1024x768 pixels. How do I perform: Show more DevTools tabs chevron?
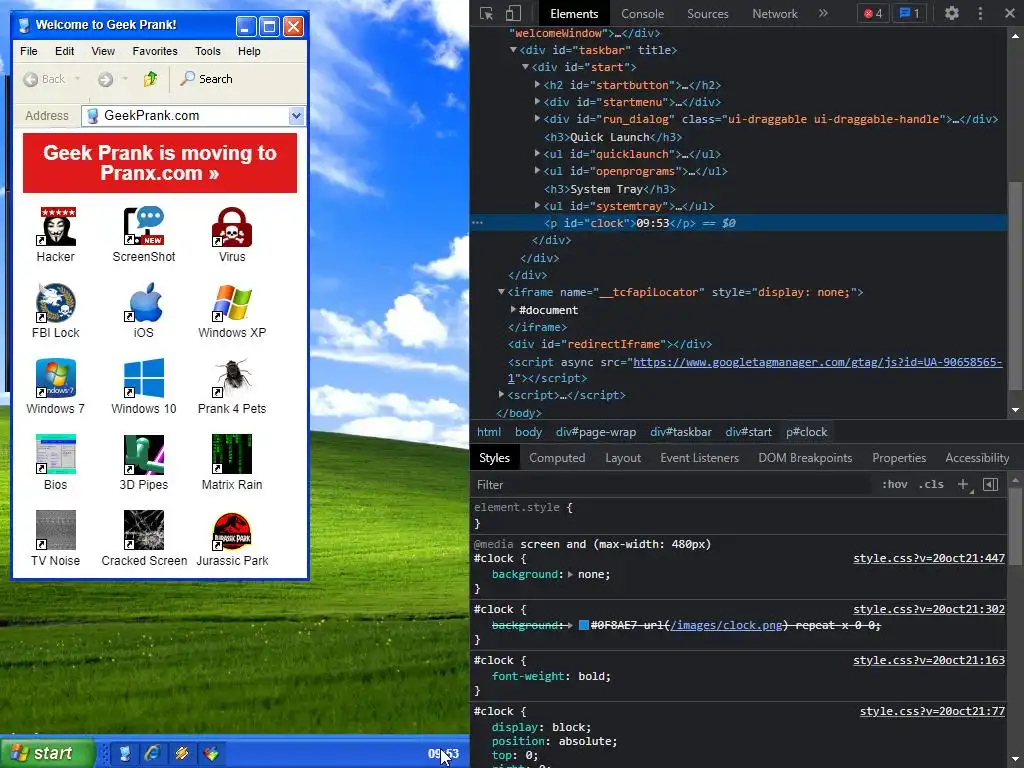823,13
